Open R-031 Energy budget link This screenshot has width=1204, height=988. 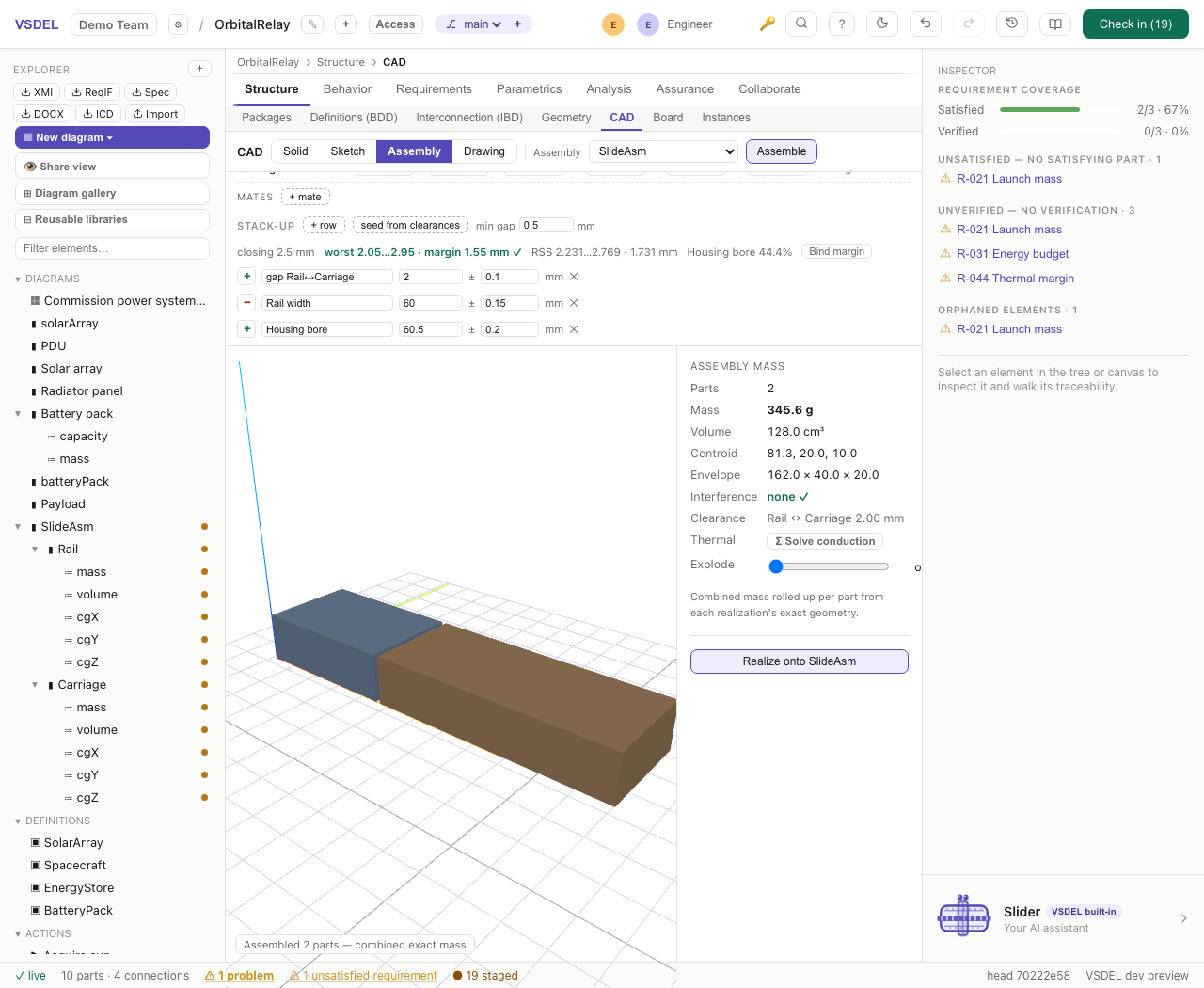1012,254
